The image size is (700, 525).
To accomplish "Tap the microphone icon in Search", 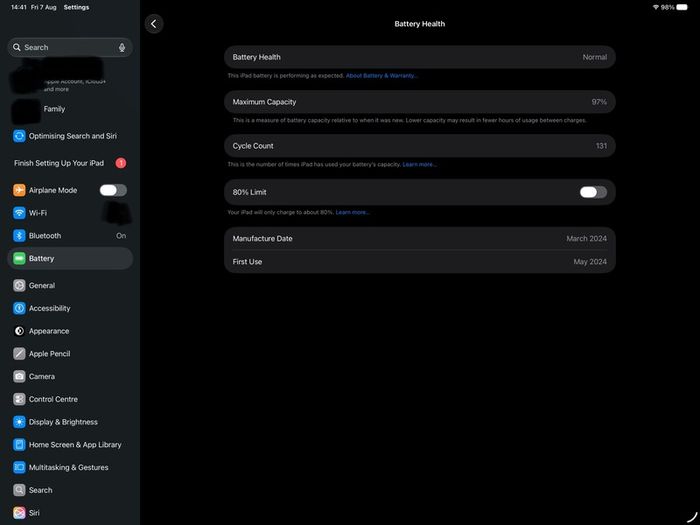I will tap(122, 47).
